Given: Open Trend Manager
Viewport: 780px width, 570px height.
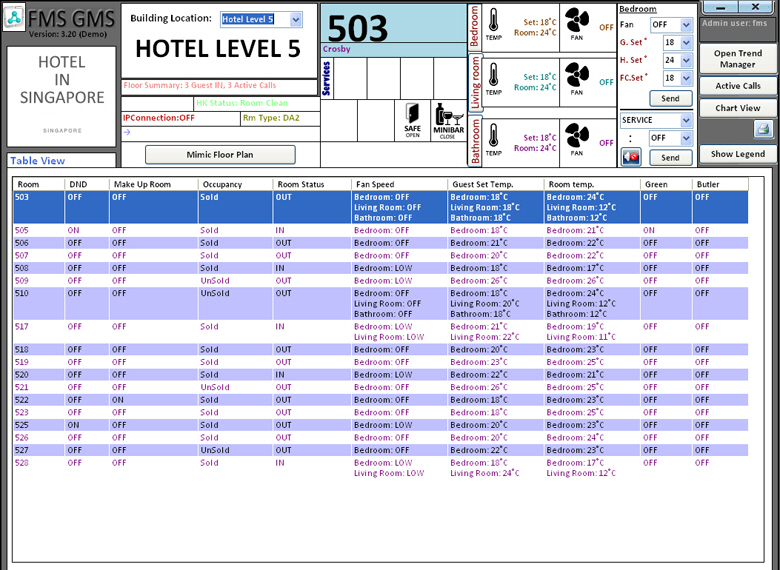Looking at the screenshot, I should pyautogui.click(x=738, y=59).
